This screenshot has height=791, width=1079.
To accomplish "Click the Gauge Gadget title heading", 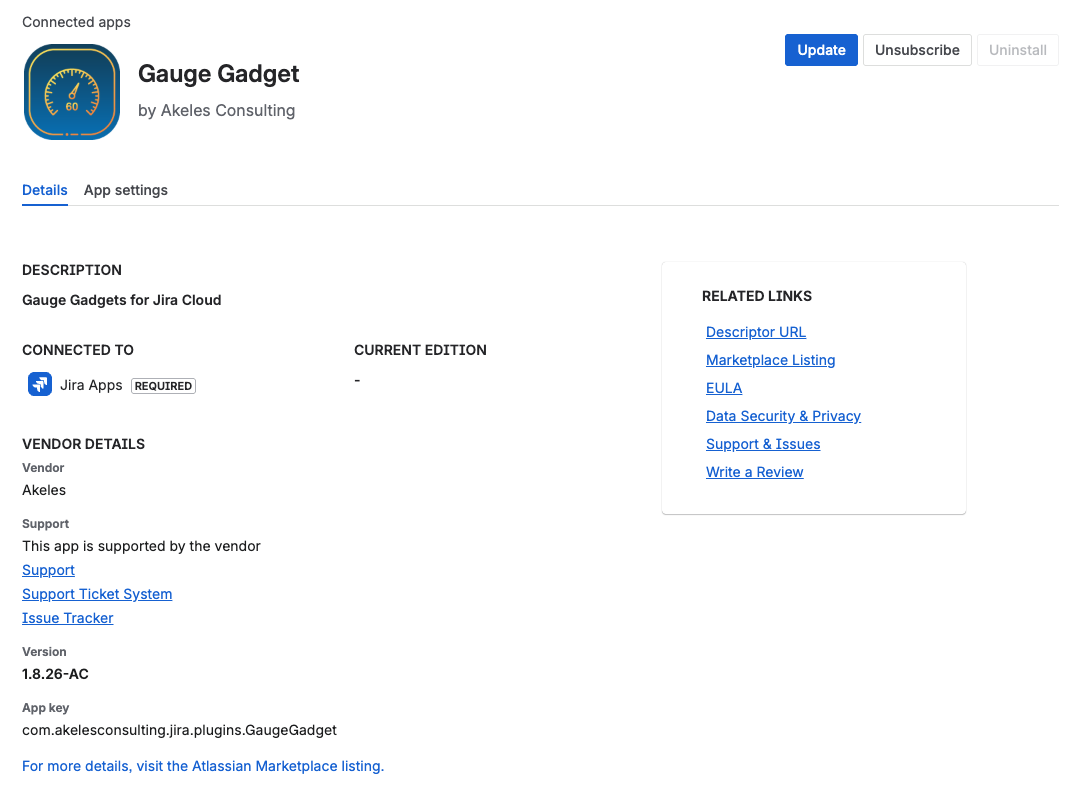I will point(218,74).
